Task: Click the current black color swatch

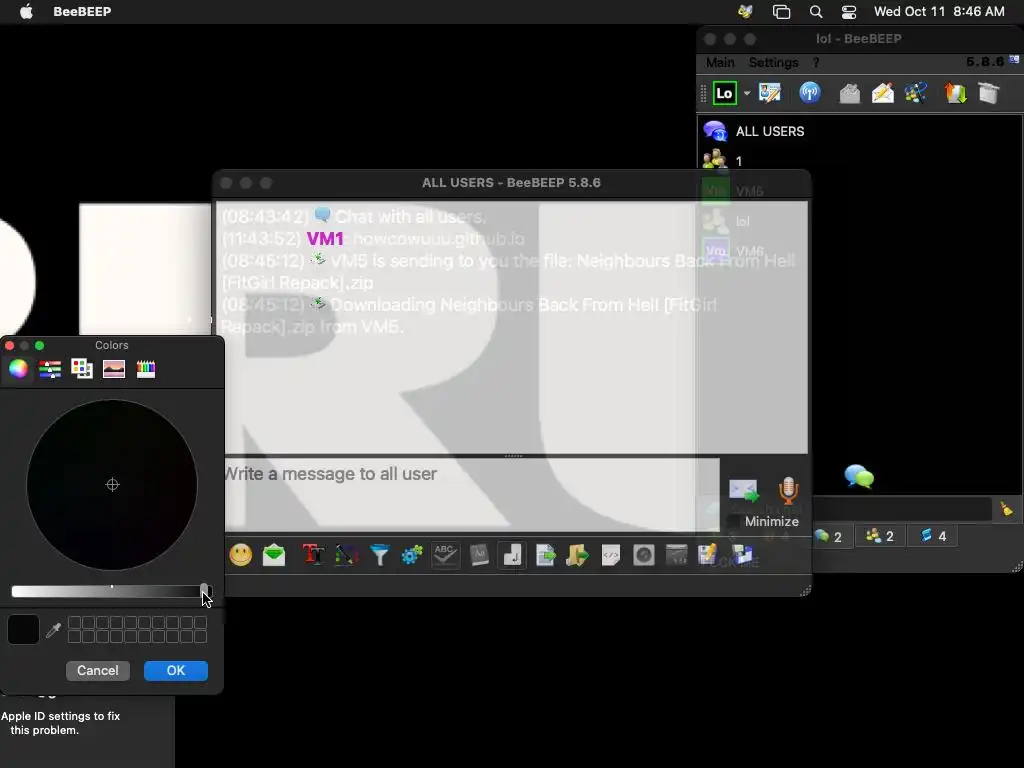Action: (24, 630)
